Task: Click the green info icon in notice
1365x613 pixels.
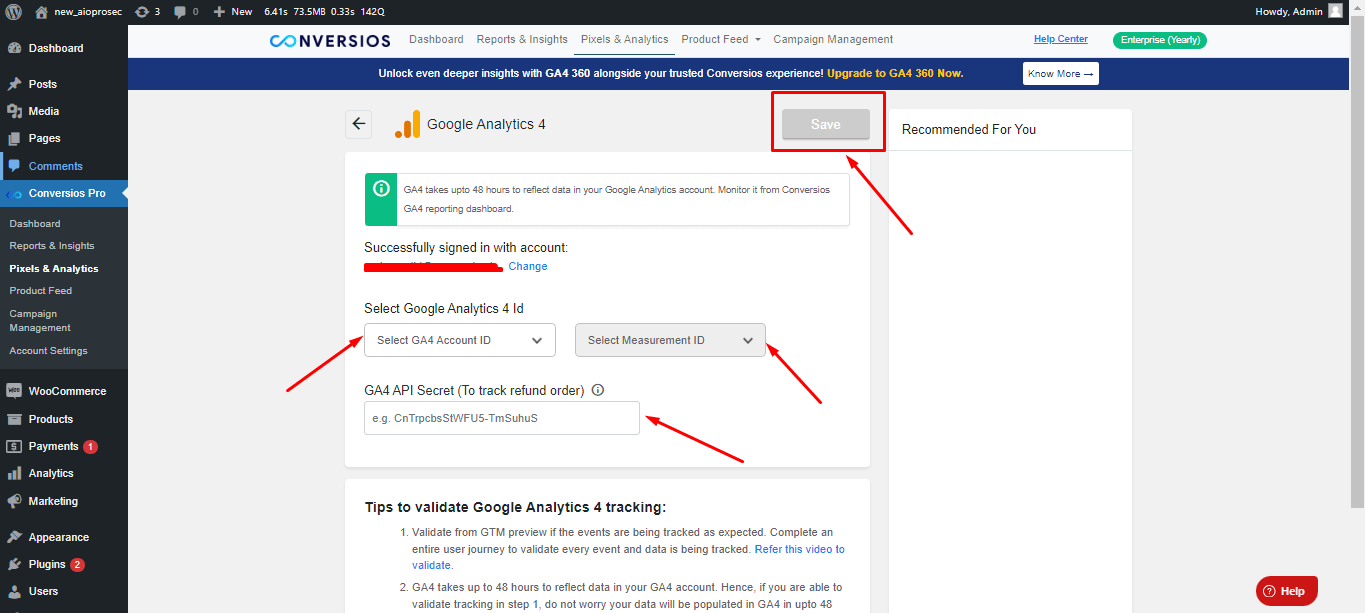Action: [x=381, y=188]
